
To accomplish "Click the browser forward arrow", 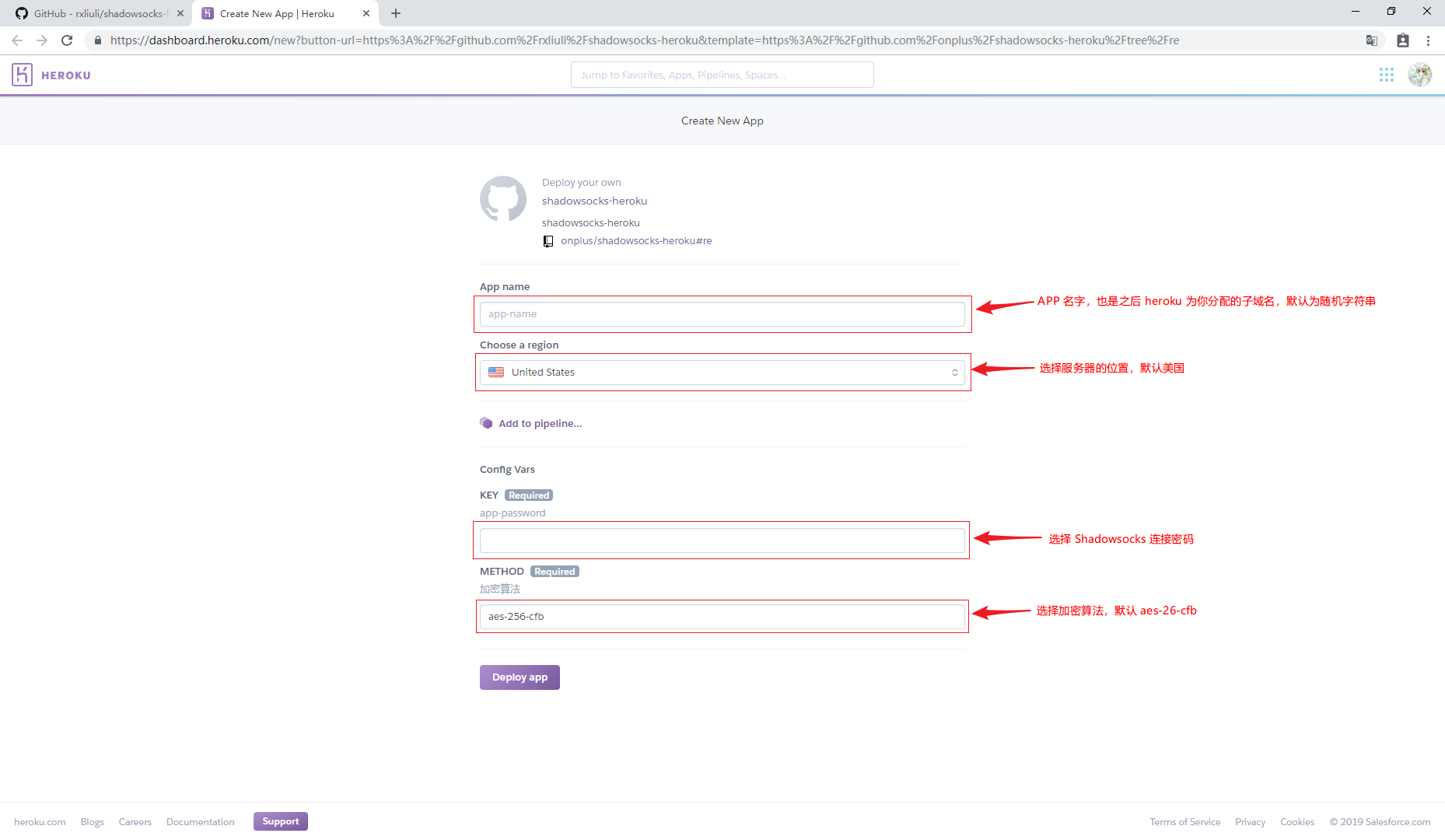I will (x=42, y=40).
